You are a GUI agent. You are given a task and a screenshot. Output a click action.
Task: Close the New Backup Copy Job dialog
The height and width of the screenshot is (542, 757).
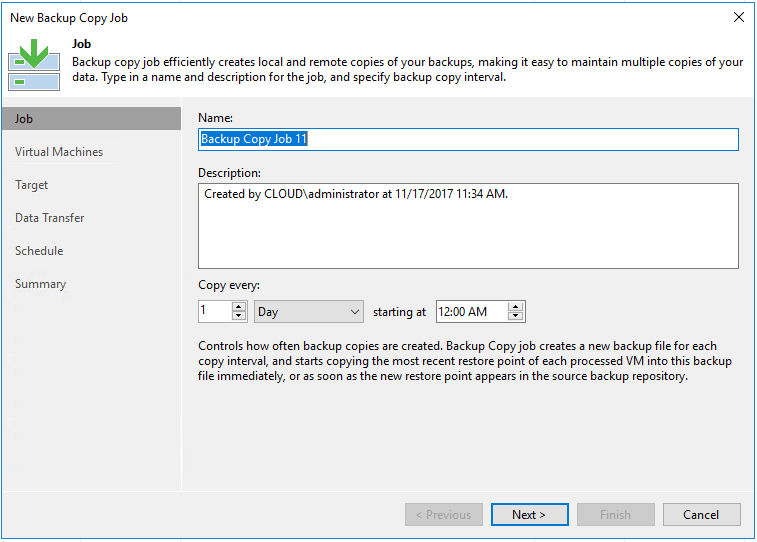point(738,17)
